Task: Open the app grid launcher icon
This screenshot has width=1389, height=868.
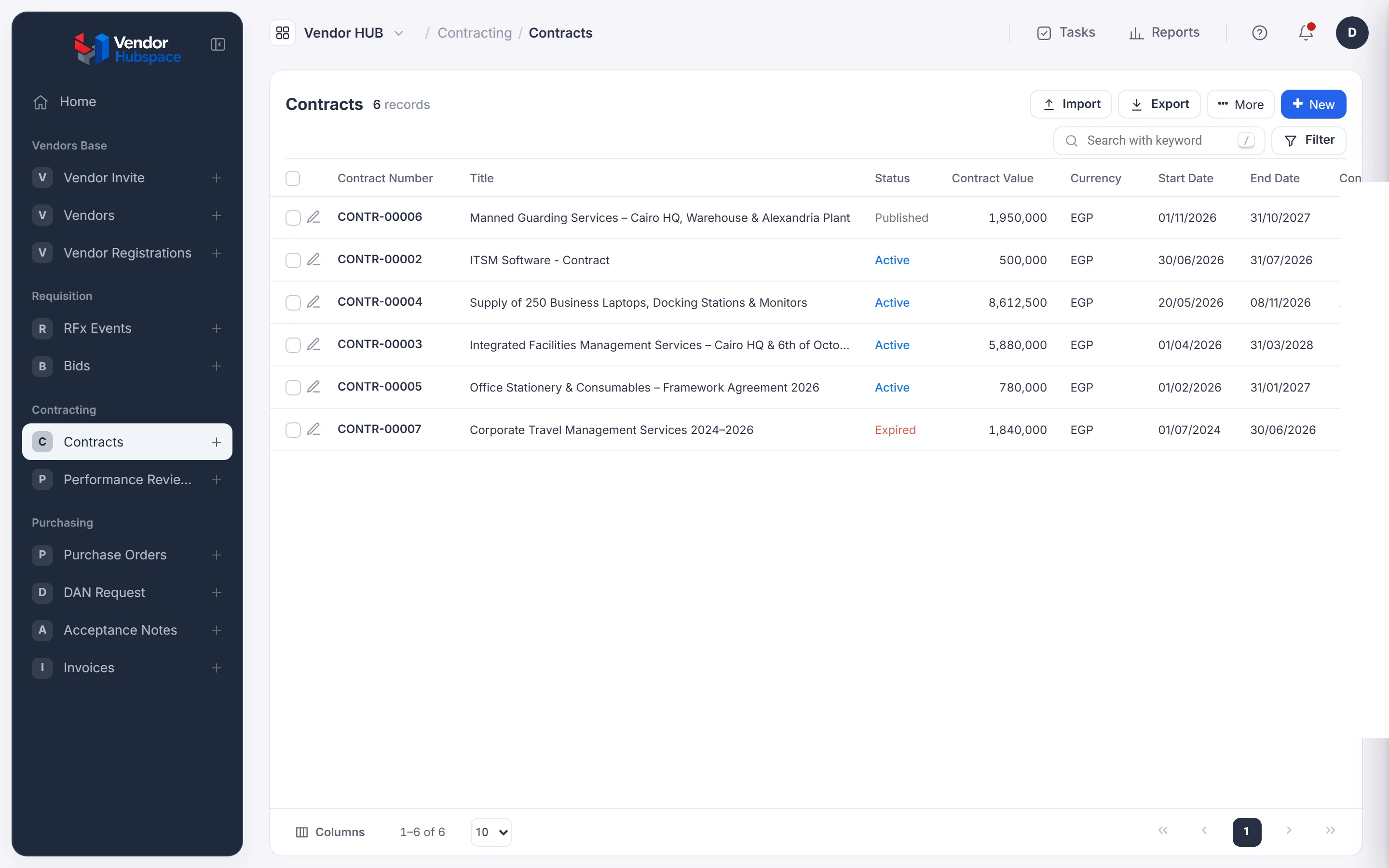Action: (283, 33)
